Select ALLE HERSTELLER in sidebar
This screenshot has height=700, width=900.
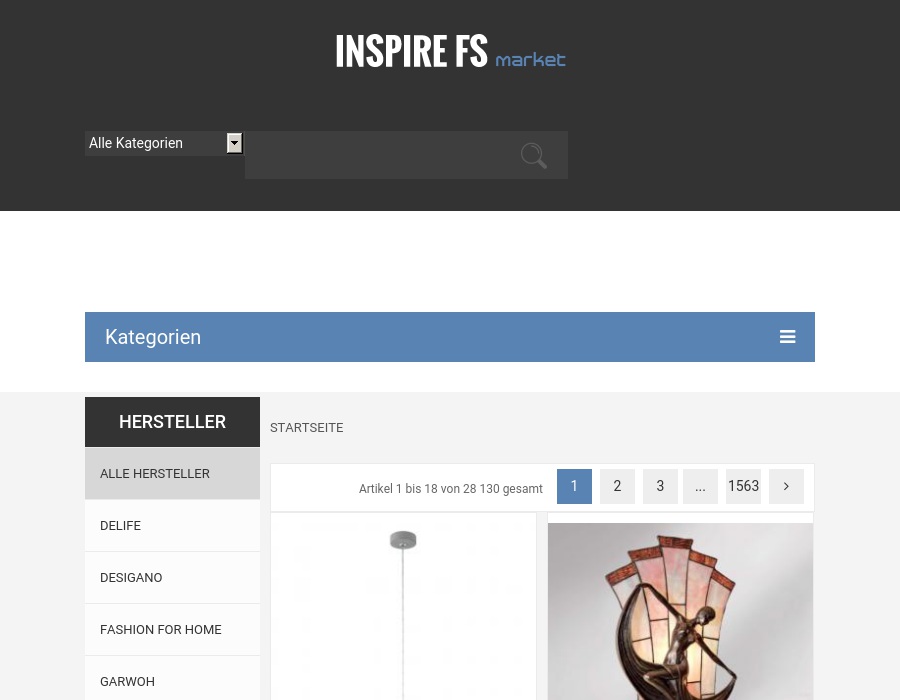coord(172,473)
